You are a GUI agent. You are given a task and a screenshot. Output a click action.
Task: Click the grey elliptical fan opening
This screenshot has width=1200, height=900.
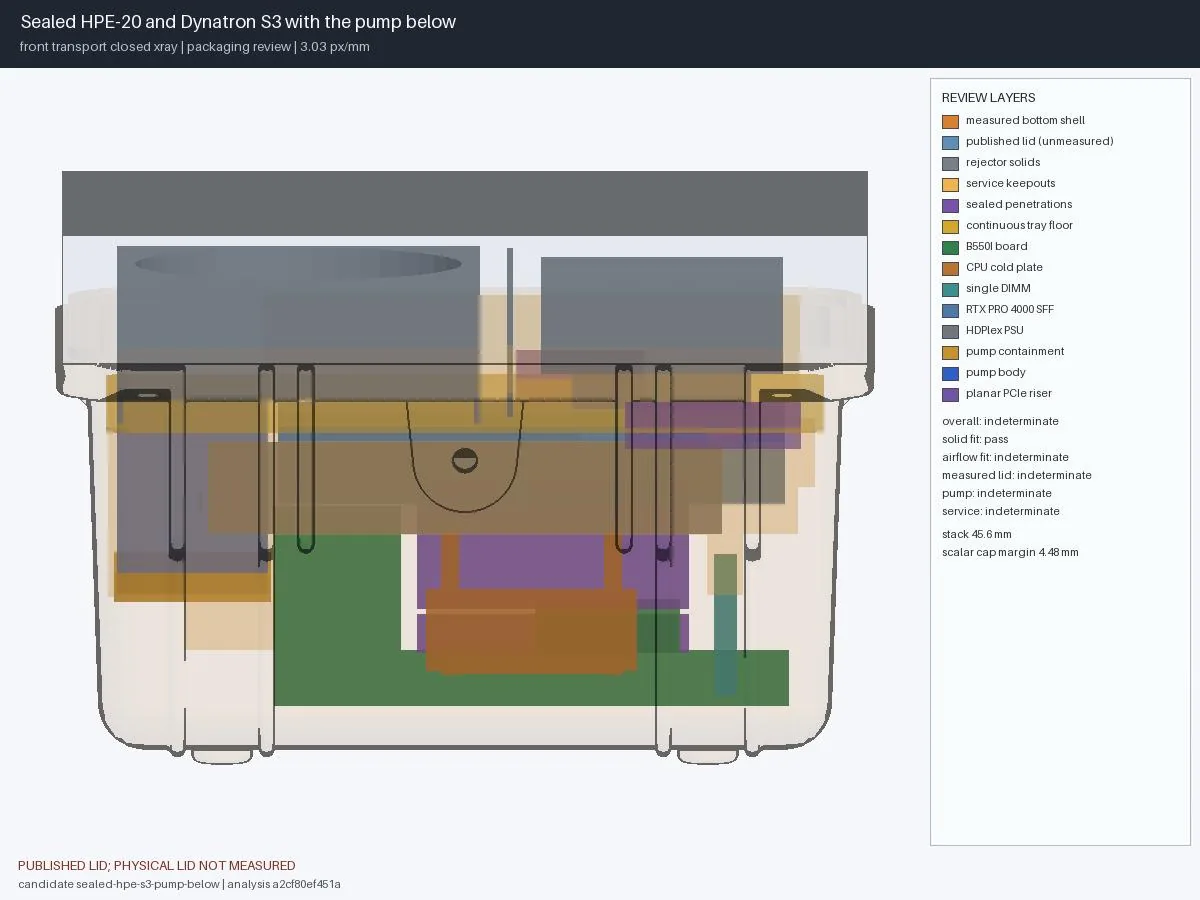[x=298, y=264]
